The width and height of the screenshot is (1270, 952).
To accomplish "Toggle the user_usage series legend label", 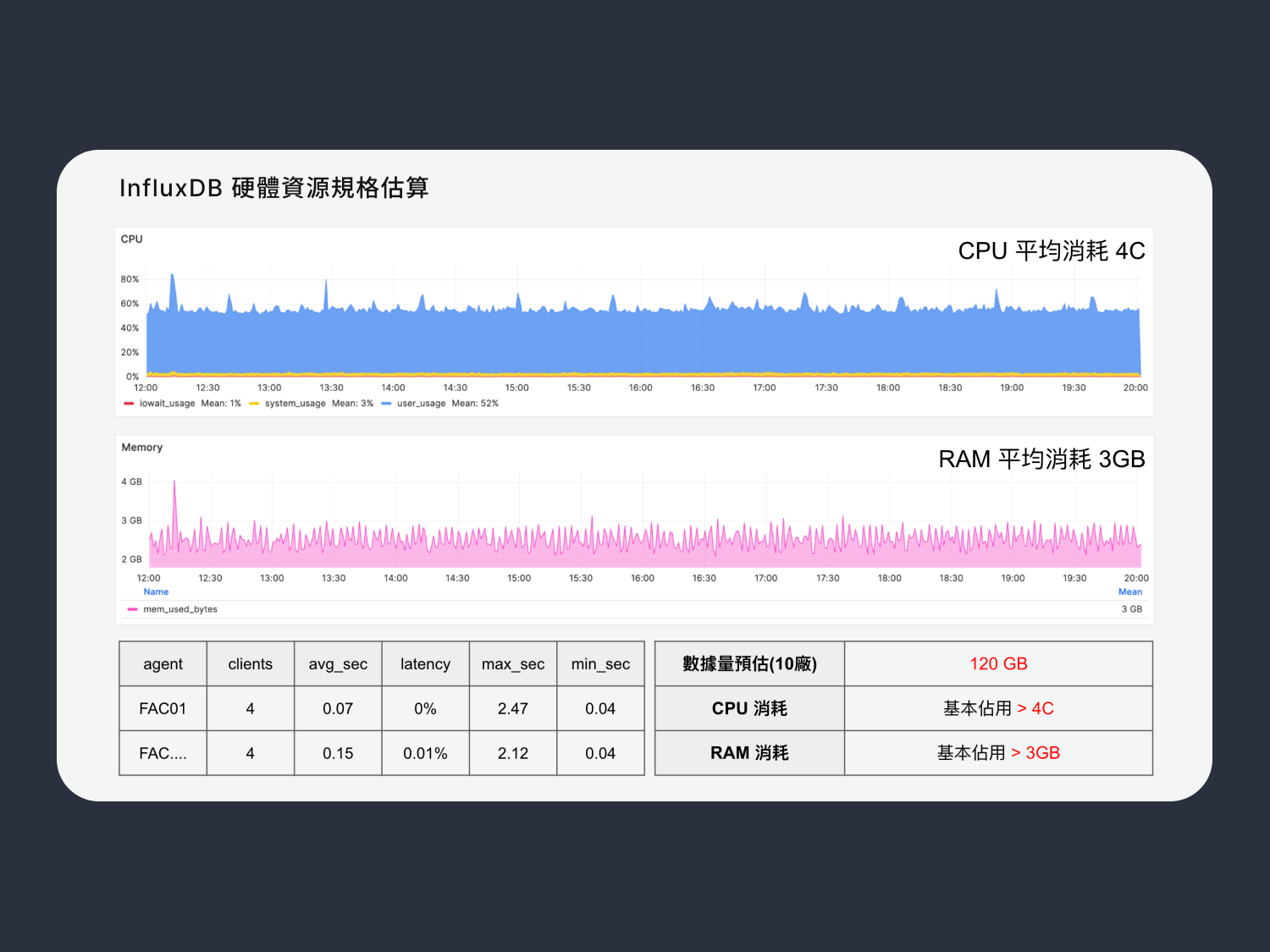I will point(421,404).
